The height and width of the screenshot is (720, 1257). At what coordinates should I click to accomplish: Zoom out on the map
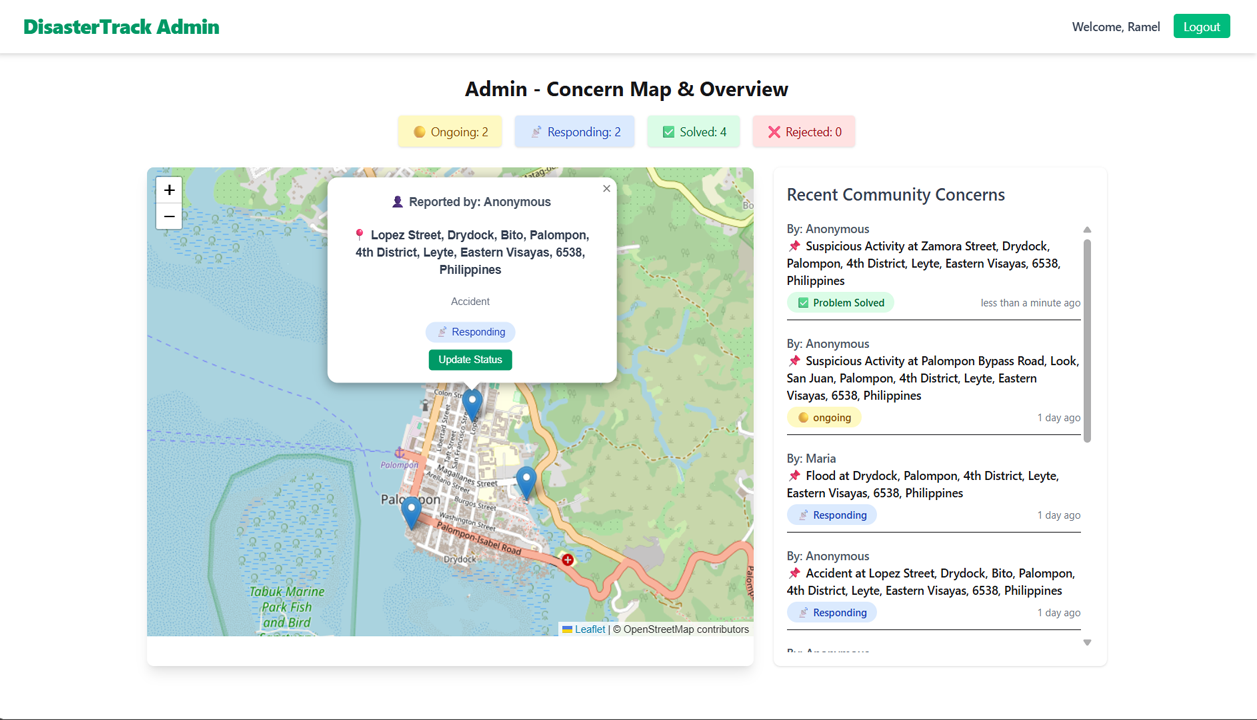tap(169, 217)
